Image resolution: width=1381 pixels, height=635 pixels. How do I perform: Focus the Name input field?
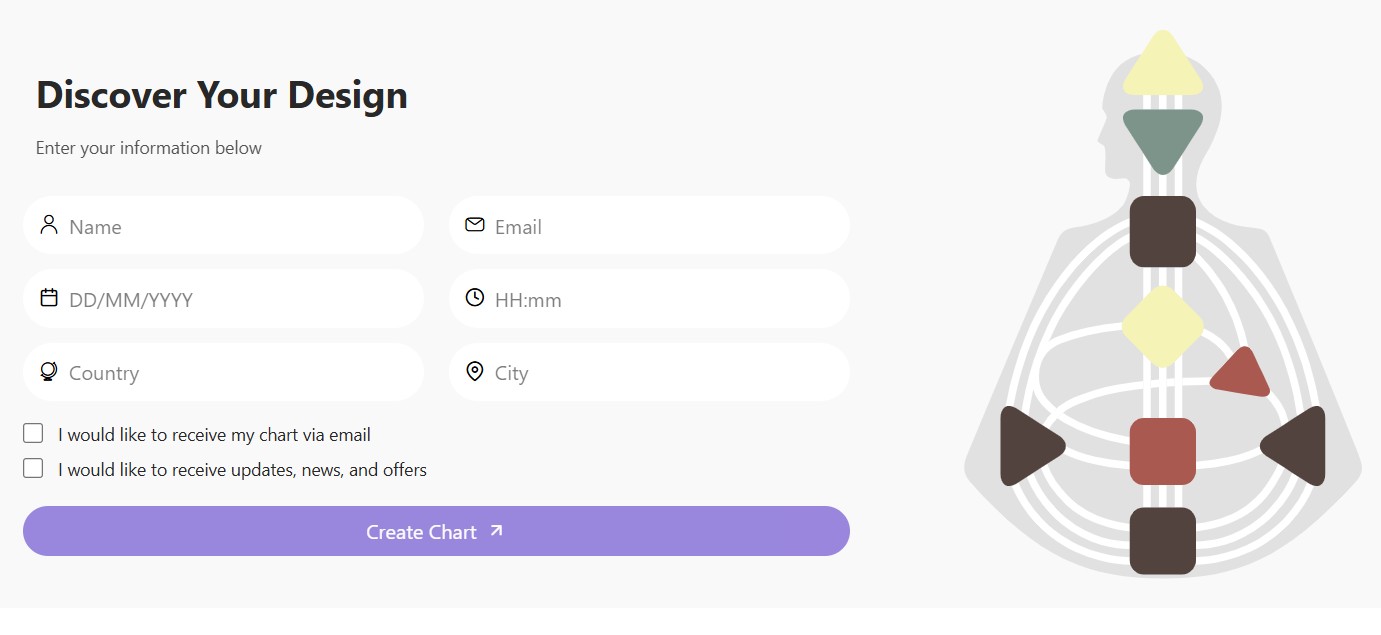pos(240,226)
